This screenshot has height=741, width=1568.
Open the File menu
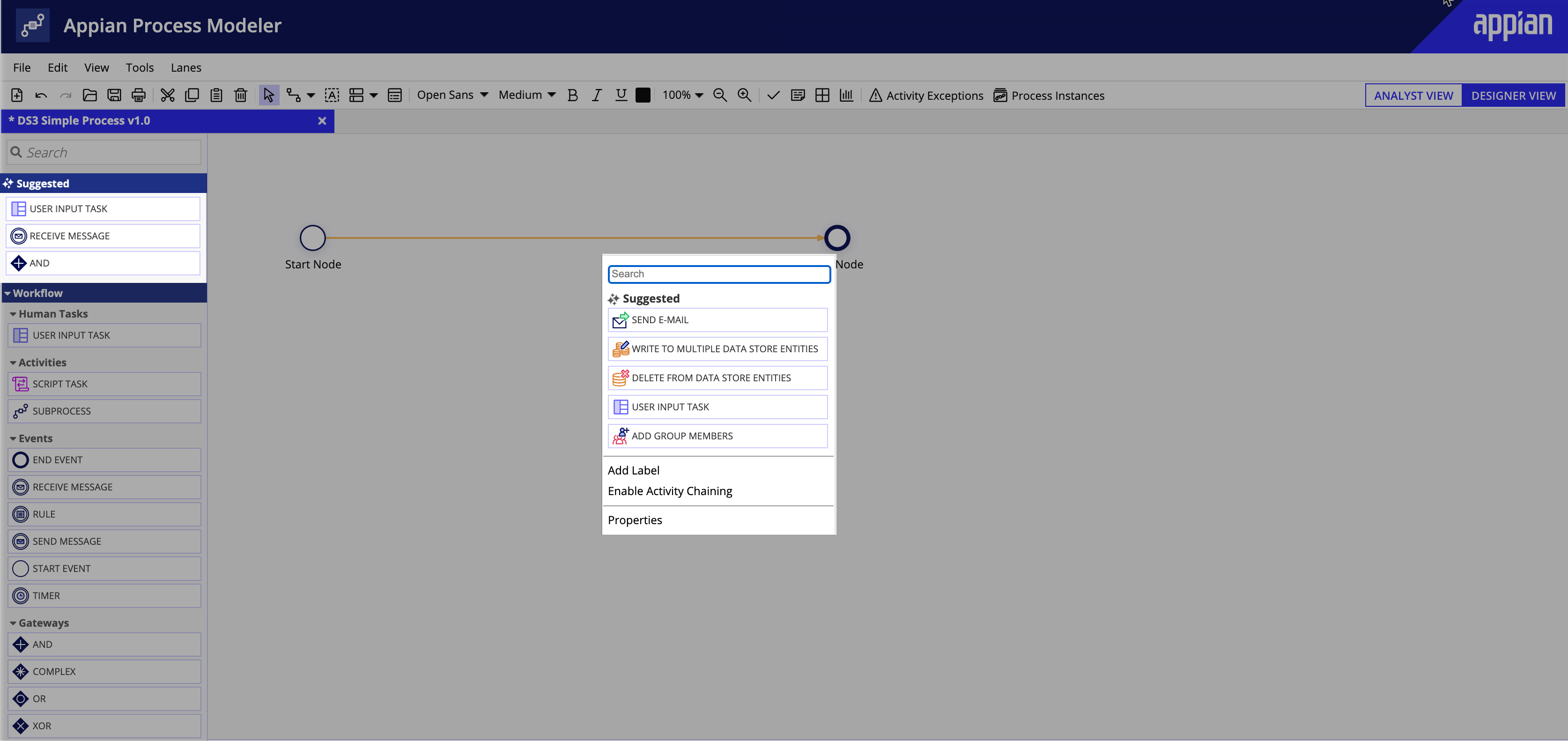[21, 67]
